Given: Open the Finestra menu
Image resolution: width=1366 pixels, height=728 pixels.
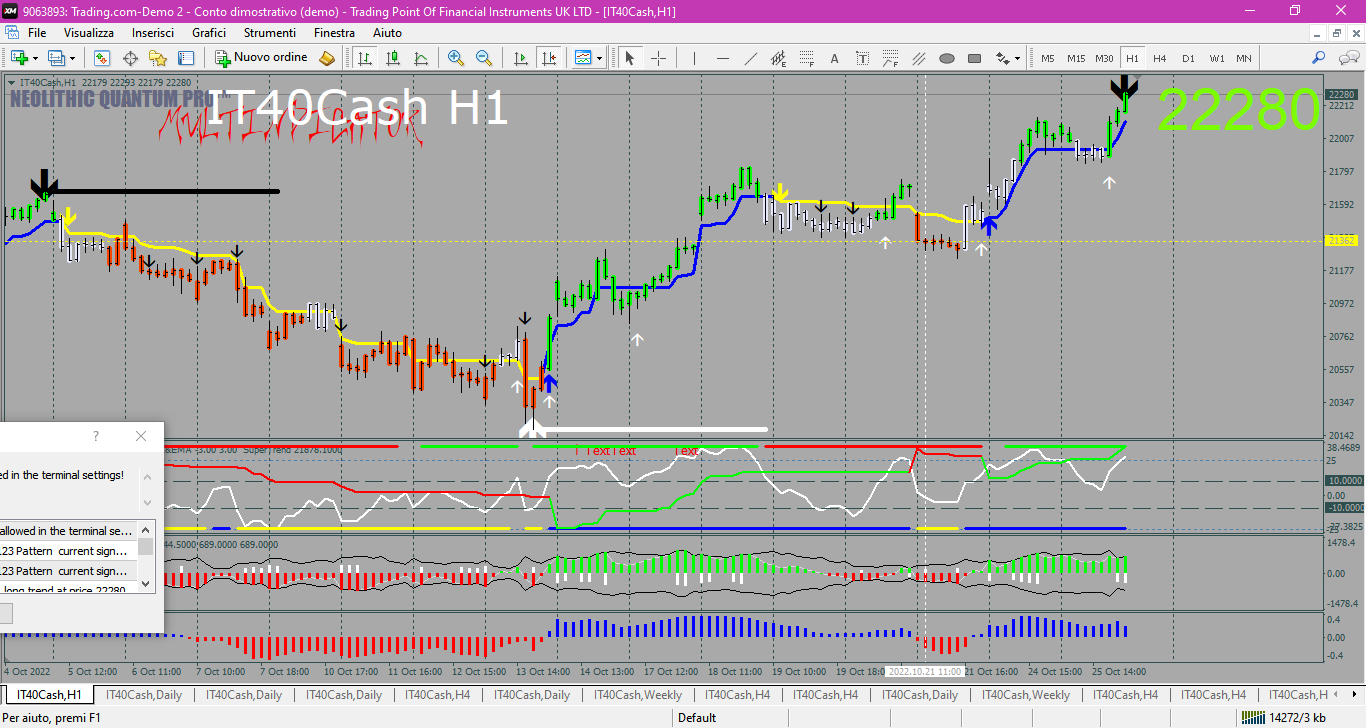Looking at the screenshot, I should (x=334, y=33).
